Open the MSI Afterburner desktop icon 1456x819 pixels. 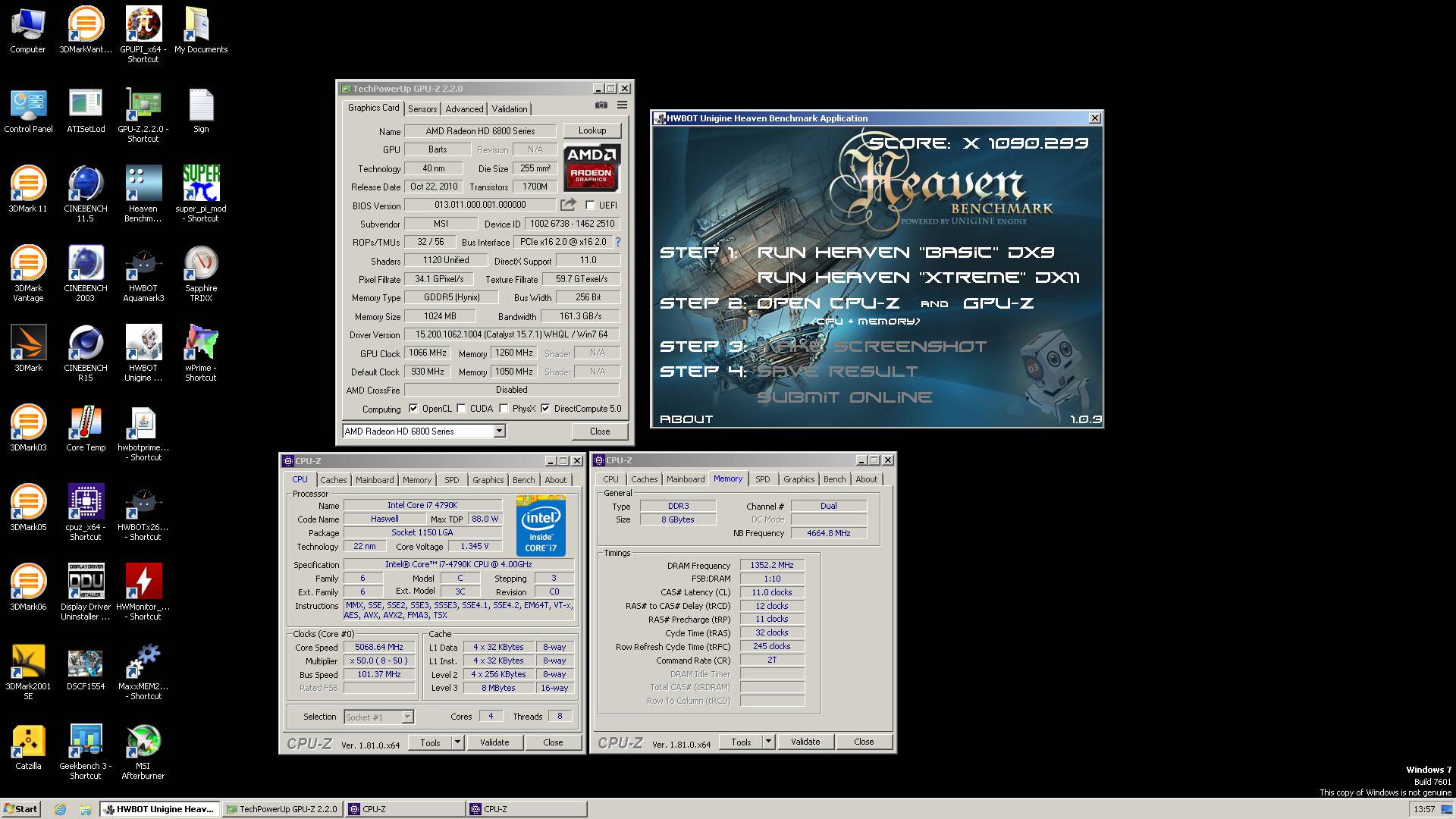(x=143, y=752)
